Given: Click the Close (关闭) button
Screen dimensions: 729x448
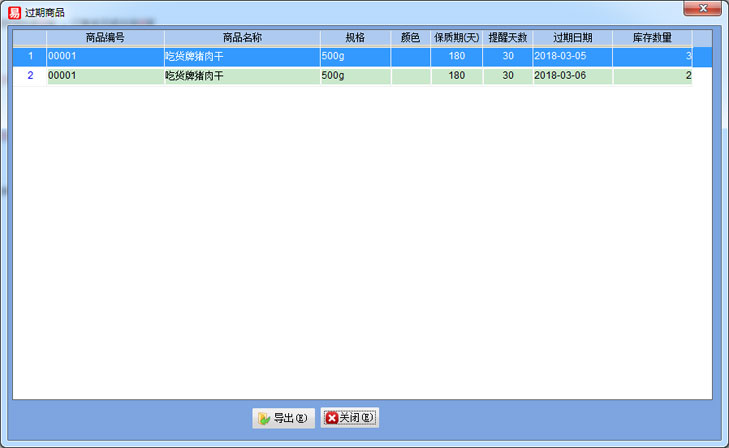Looking at the screenshot, I should [350, 418].
